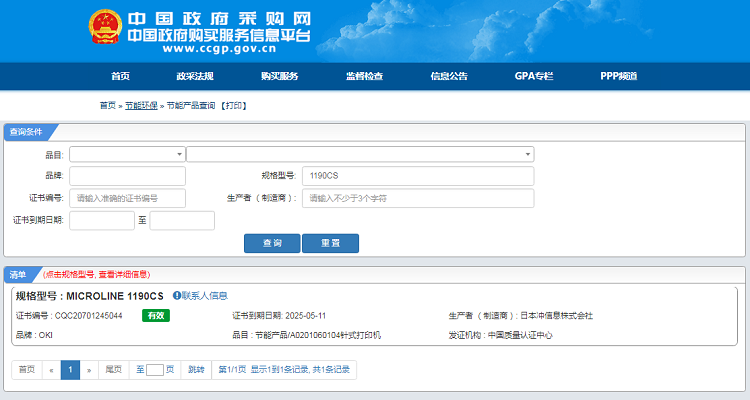This screenshot has width=750, height=400.
Task: Focus the 证书编号 input field
Action: click(x=127, y=198)
